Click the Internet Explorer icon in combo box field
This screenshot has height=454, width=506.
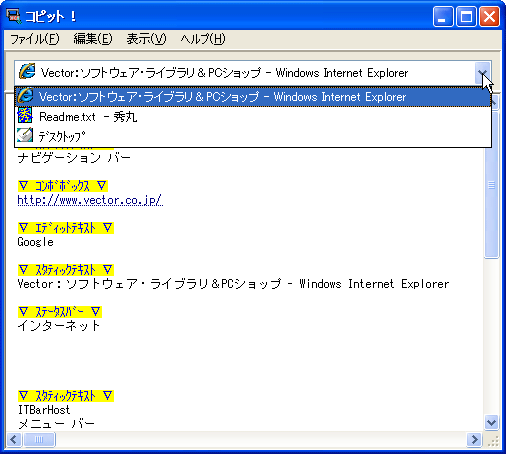[27, 71]
